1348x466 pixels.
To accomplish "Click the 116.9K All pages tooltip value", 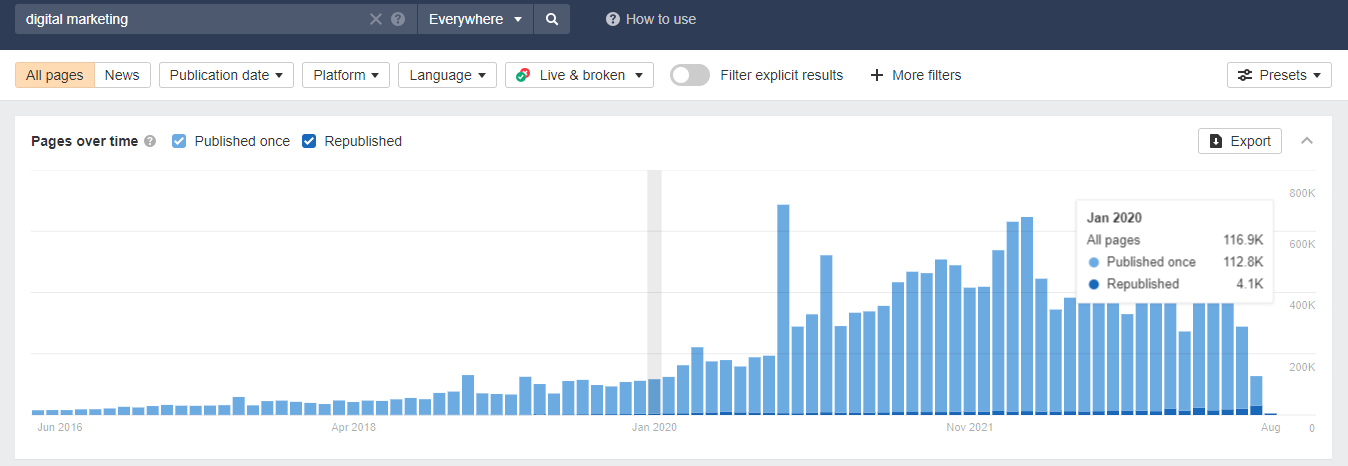I will pos(1243,240).
